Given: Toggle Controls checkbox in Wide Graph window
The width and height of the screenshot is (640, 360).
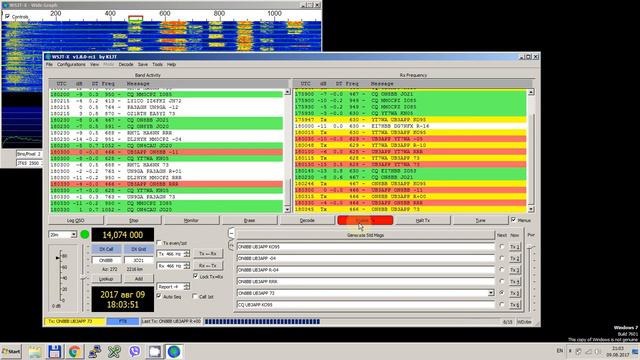Looking at the screenshot, I should (x=7, y=16).
